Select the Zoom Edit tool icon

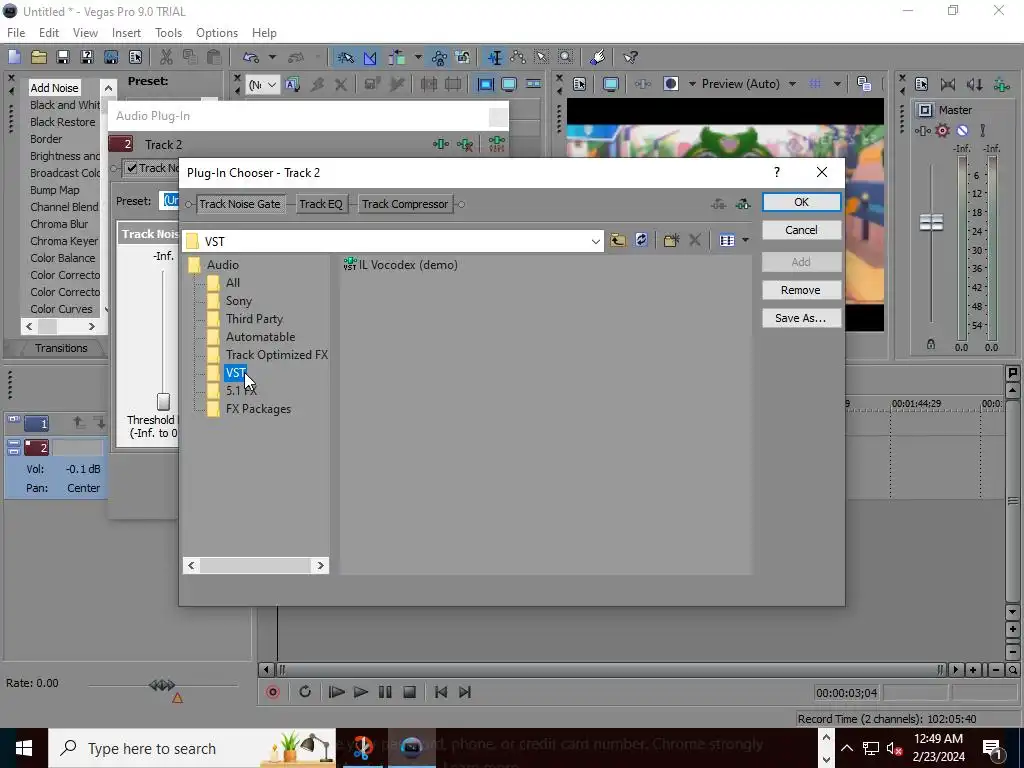(x=566, y=57)
